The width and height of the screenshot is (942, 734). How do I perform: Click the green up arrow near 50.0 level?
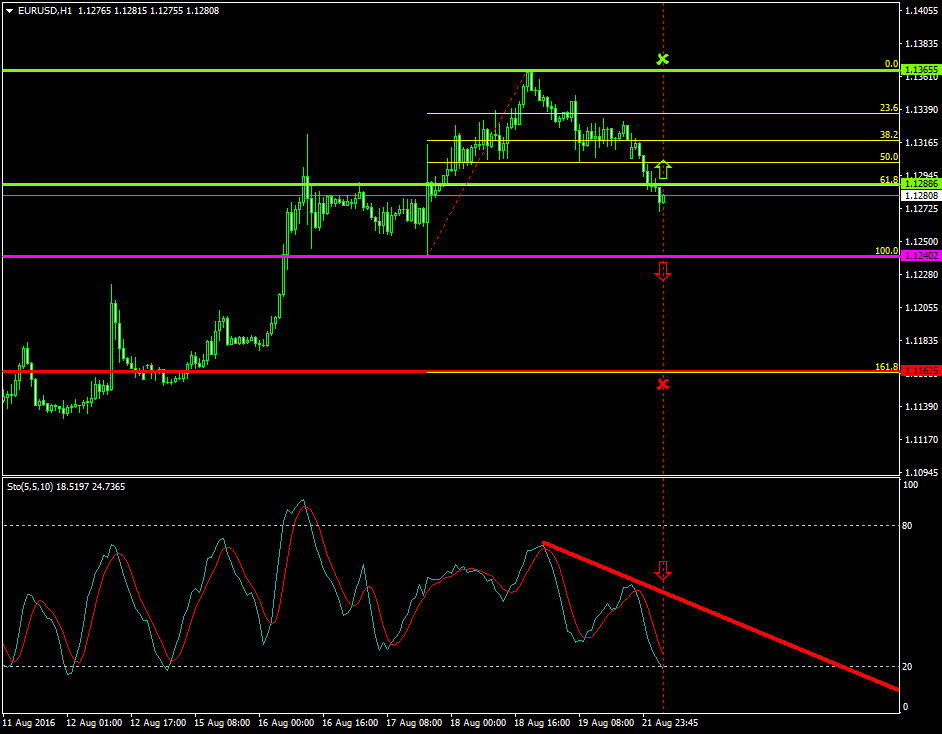[662, 169]
